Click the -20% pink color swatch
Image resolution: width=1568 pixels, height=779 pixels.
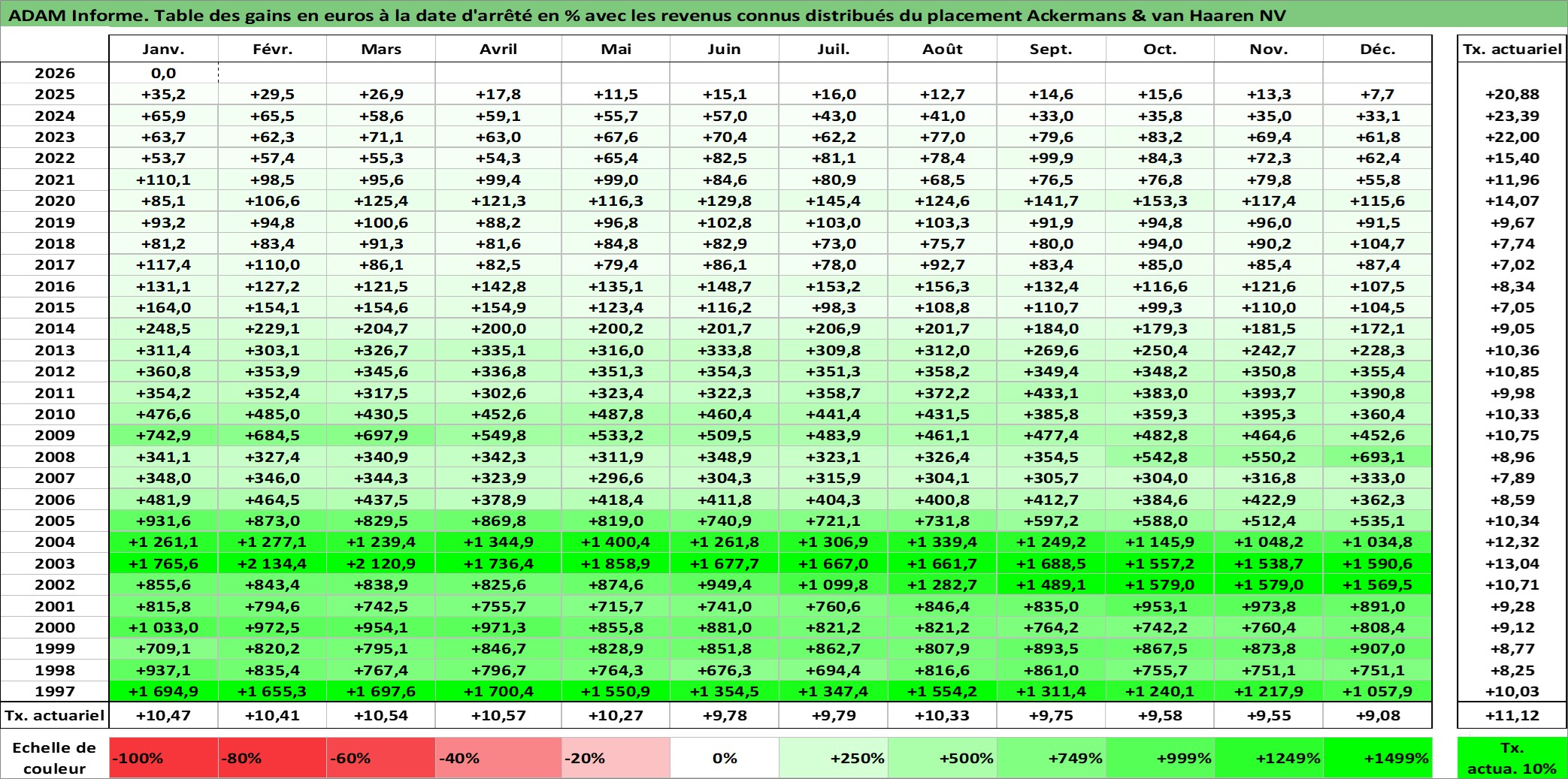(616, 758)
